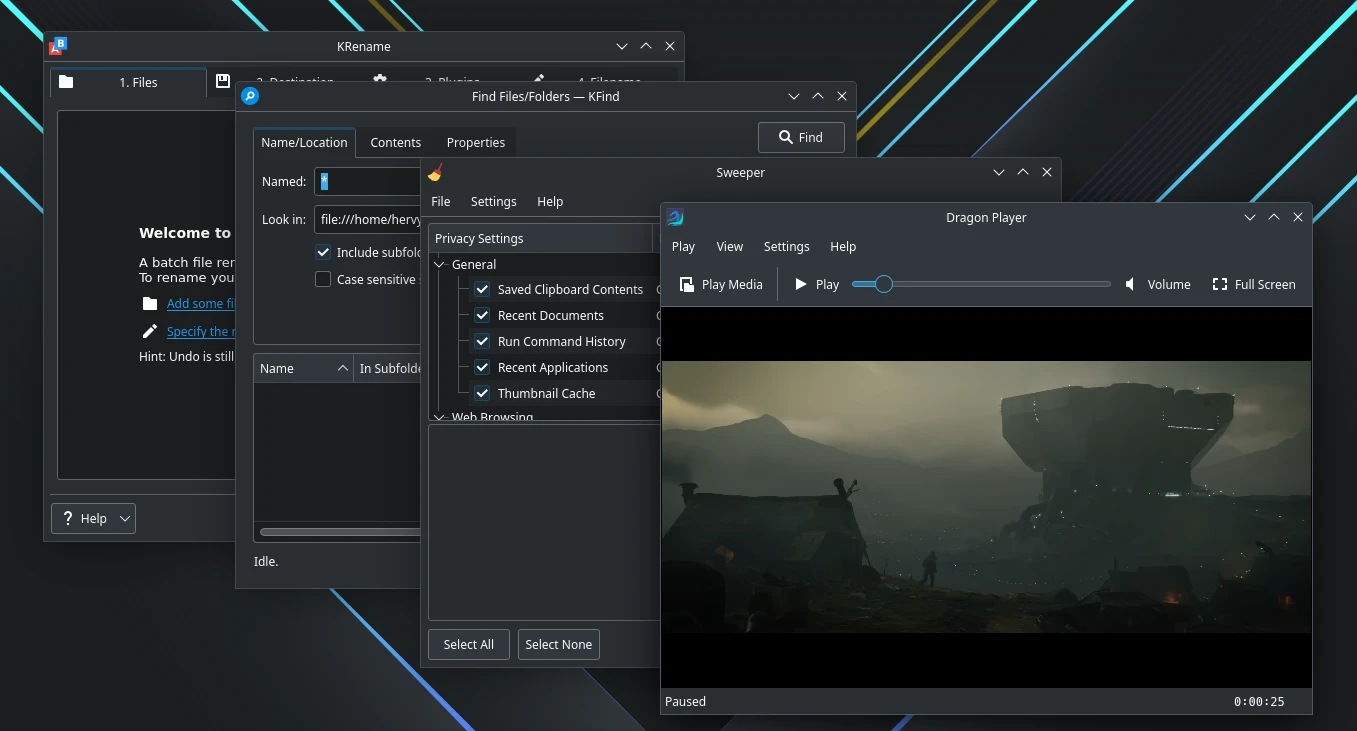Click the playback position slider handle
Viewport: 1357px width, 731px height.
click(x=883, y=284)
